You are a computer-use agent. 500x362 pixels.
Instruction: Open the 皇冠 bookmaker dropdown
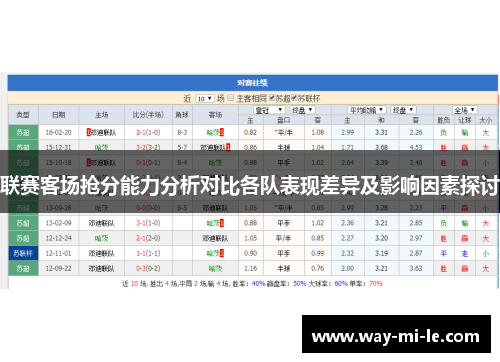click(269, 110)
